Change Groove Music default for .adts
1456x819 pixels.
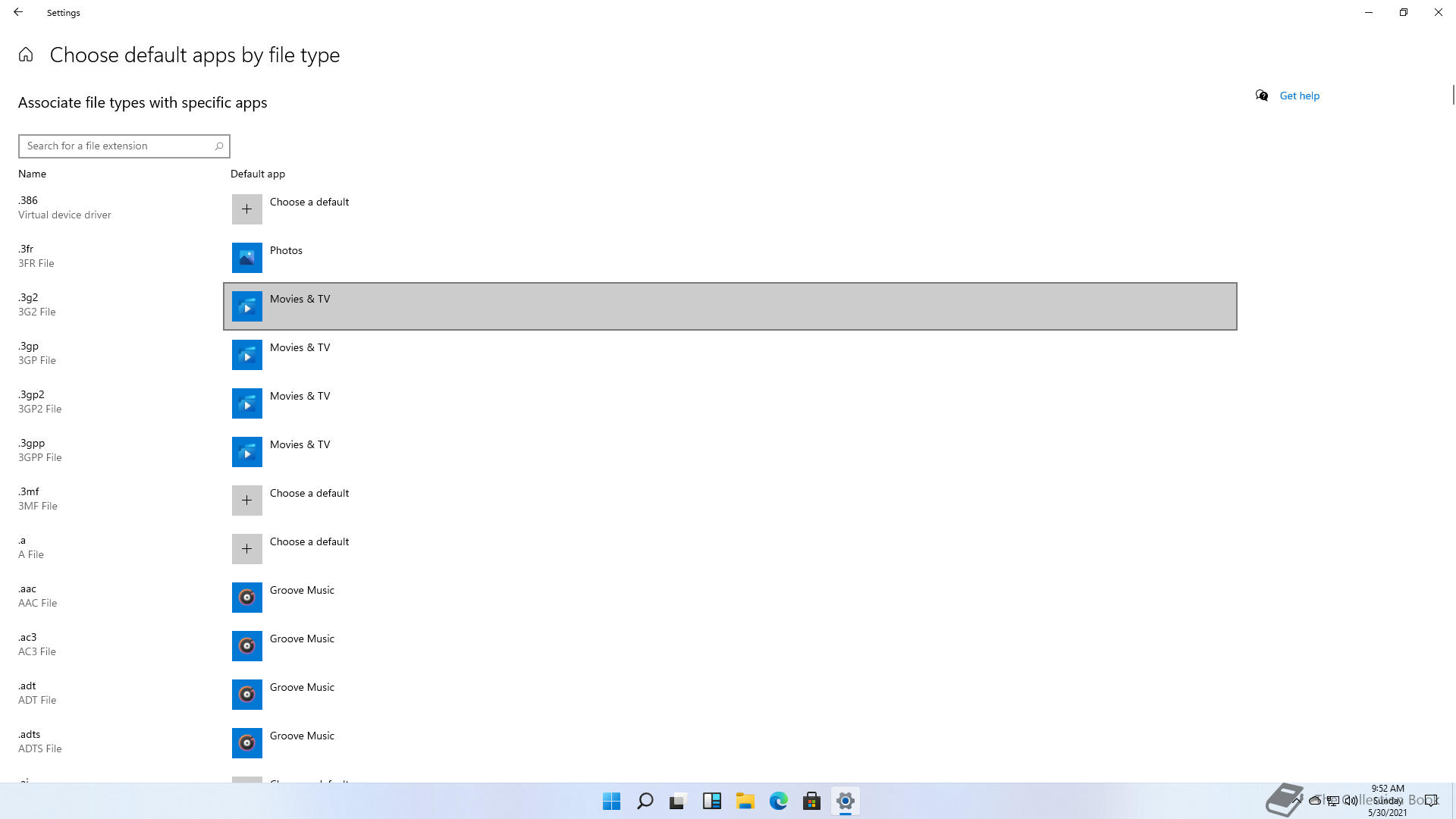302,736
